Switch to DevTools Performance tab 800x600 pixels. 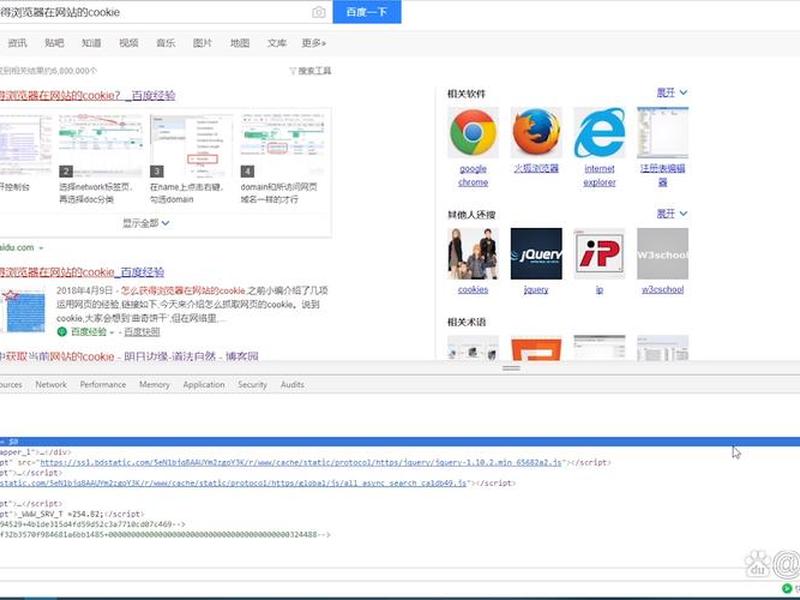coord(103,385)
